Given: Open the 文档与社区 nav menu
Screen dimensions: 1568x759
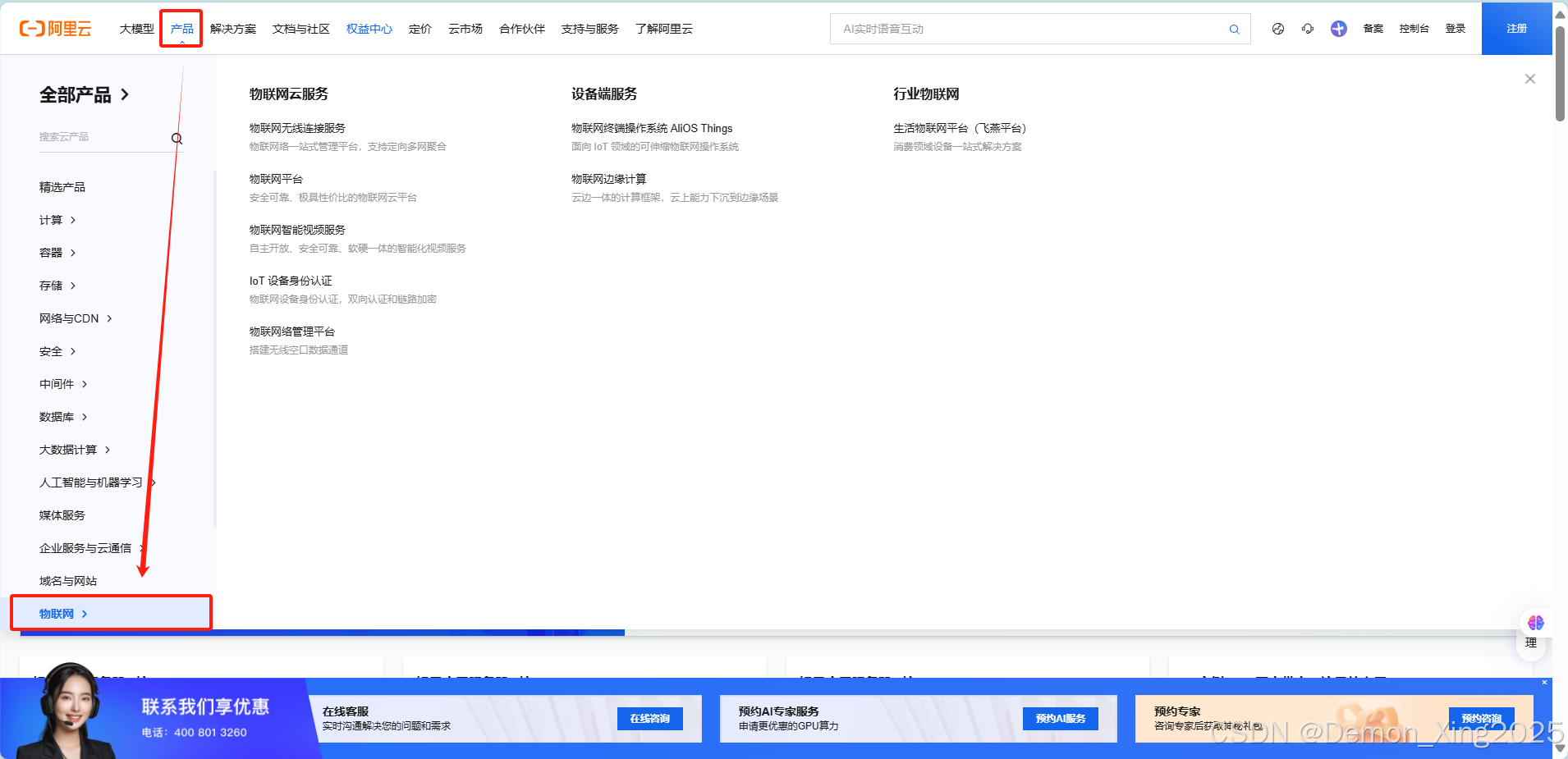Looking at the screenshot, I should click(301, 29).
